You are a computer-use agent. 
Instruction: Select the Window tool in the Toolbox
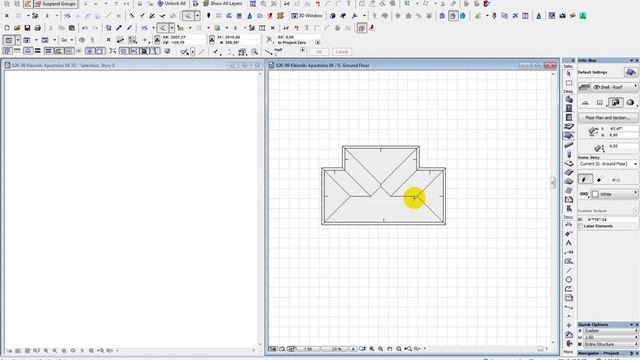(x=569, y=118)
